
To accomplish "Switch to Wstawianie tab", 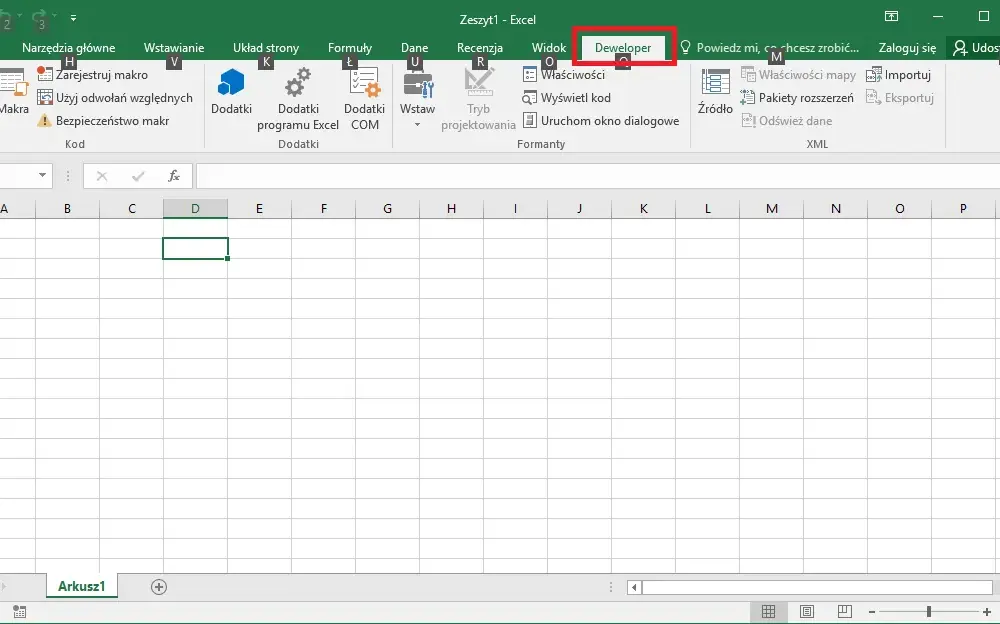I will (x=174, y=48).
